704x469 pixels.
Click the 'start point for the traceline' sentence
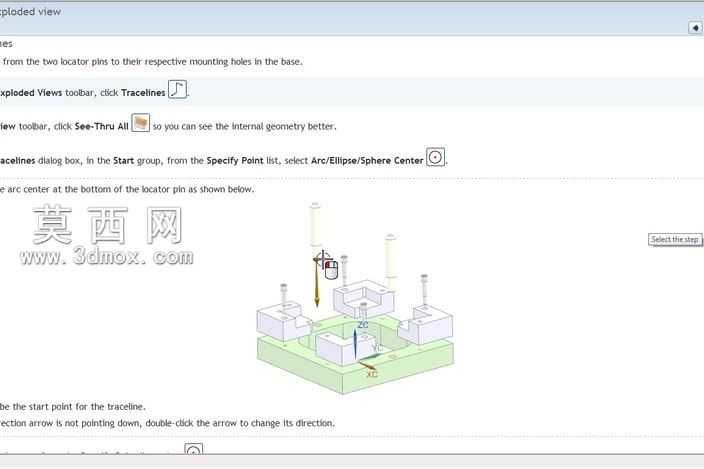(73, 407)
